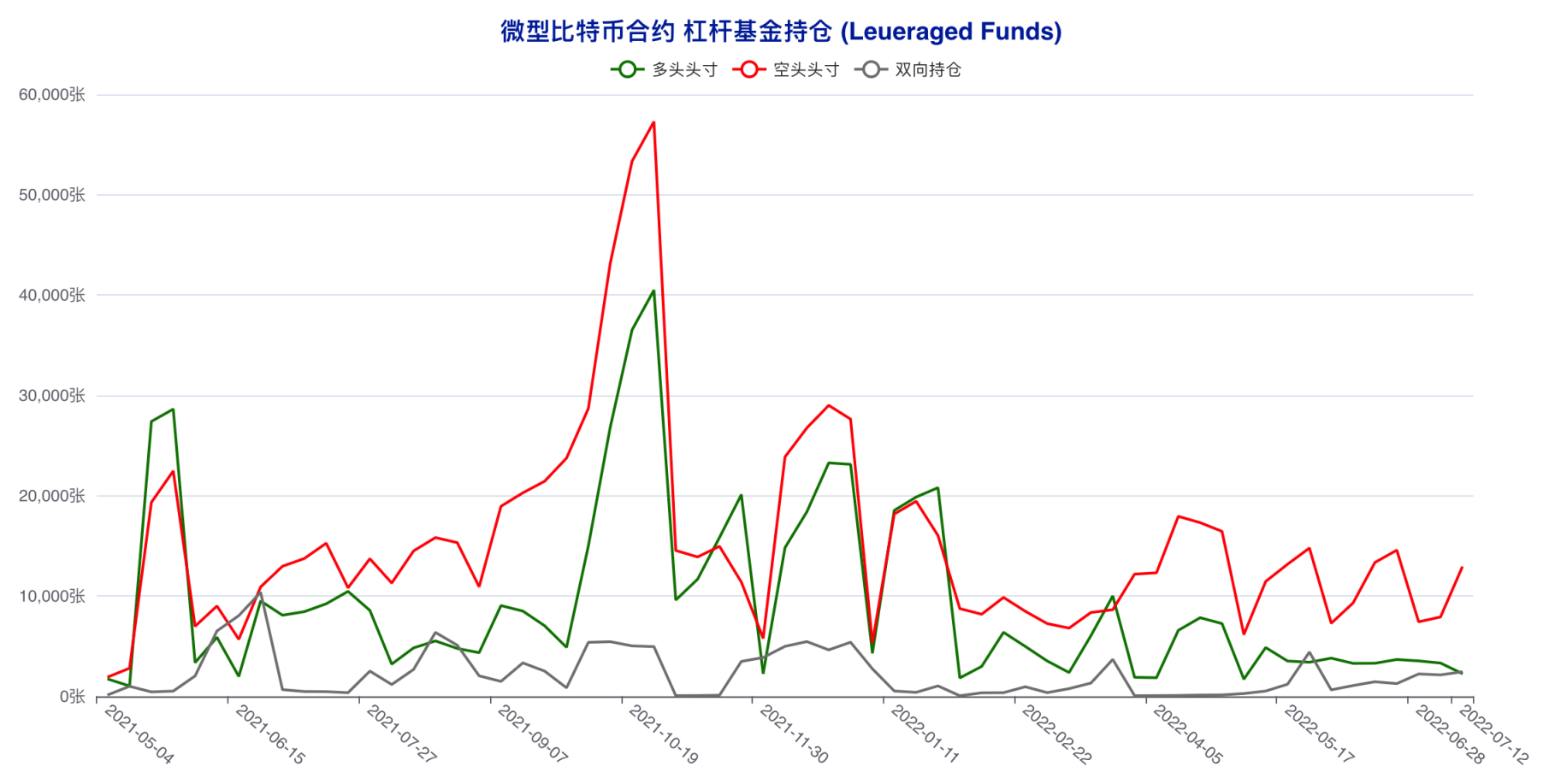Toggle the 多头头寸 legend series
Image resolution: width=1555 pixels, height=784 pixels.
point(665,70)
